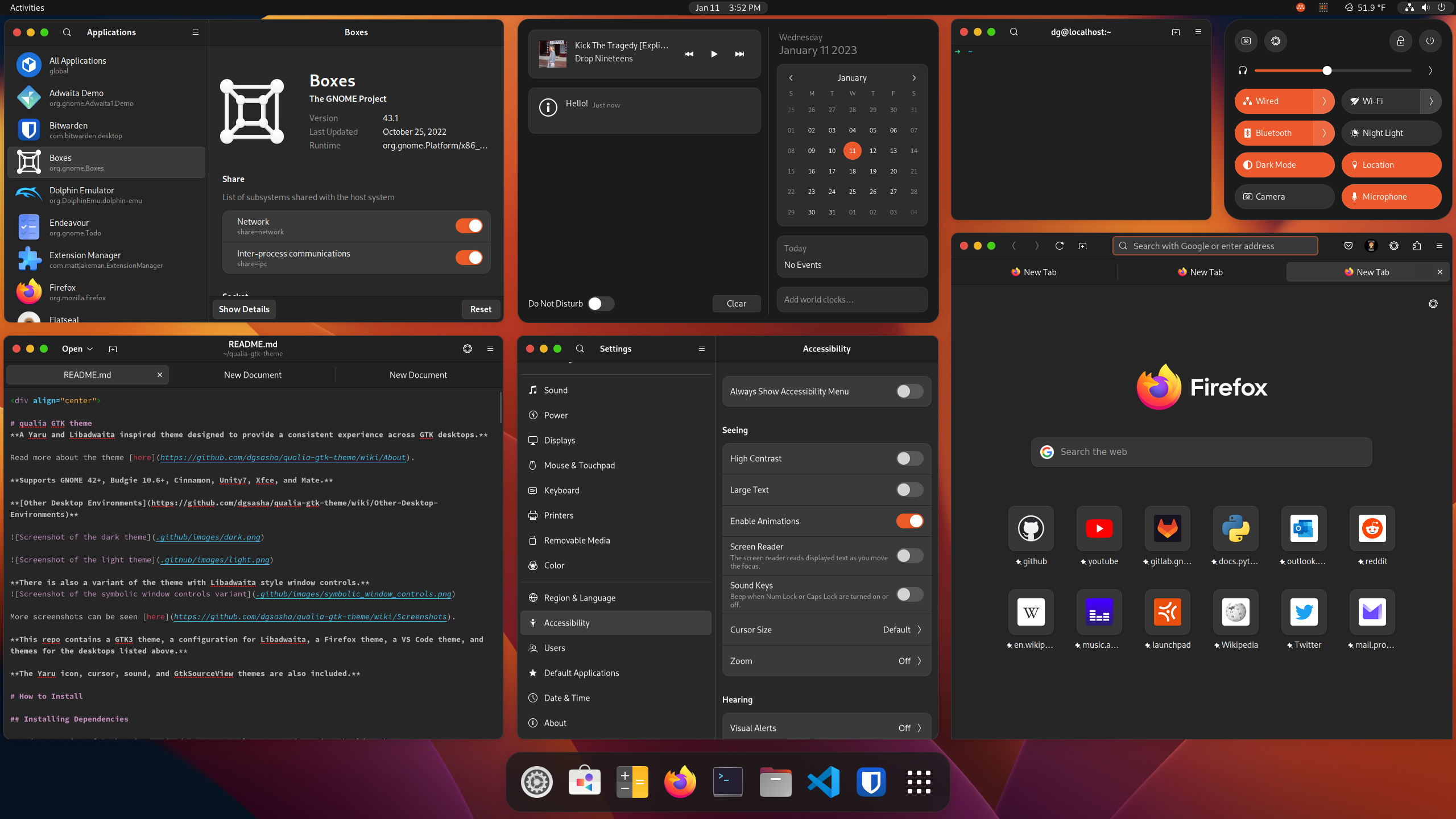This screenshot has height=819, width=1456.
Task: Click the lock screen icon in quick settings
Action: (1401, 41)
